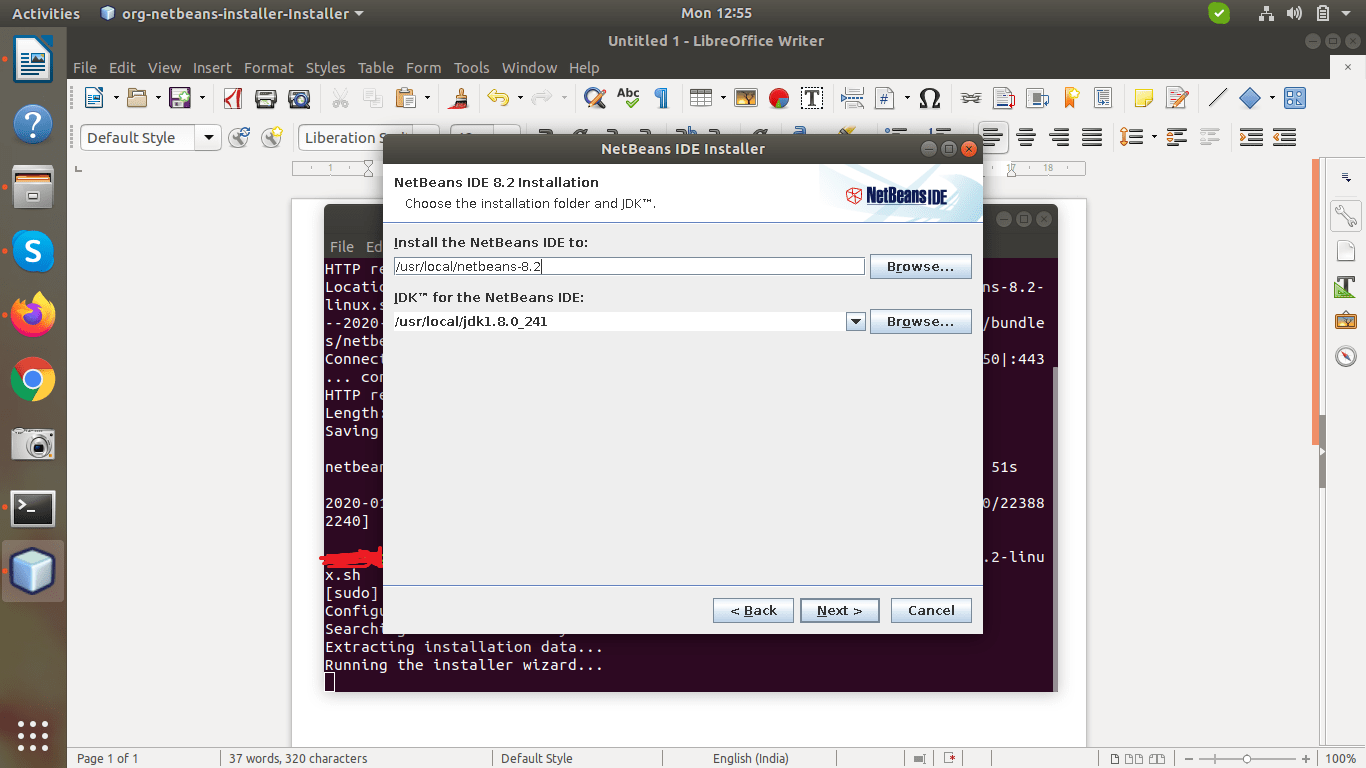Click the Insert Table grid icon
1366x768 pixels.
tap(700, 98)
